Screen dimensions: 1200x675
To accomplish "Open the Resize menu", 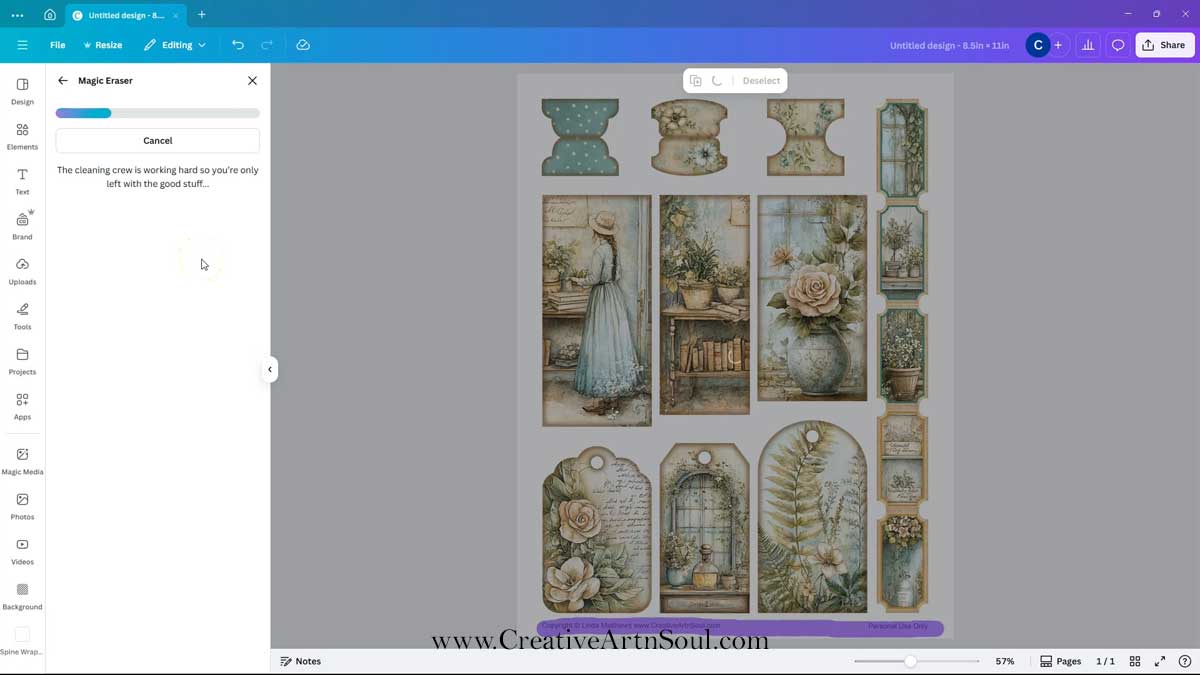I will point(103,45).
